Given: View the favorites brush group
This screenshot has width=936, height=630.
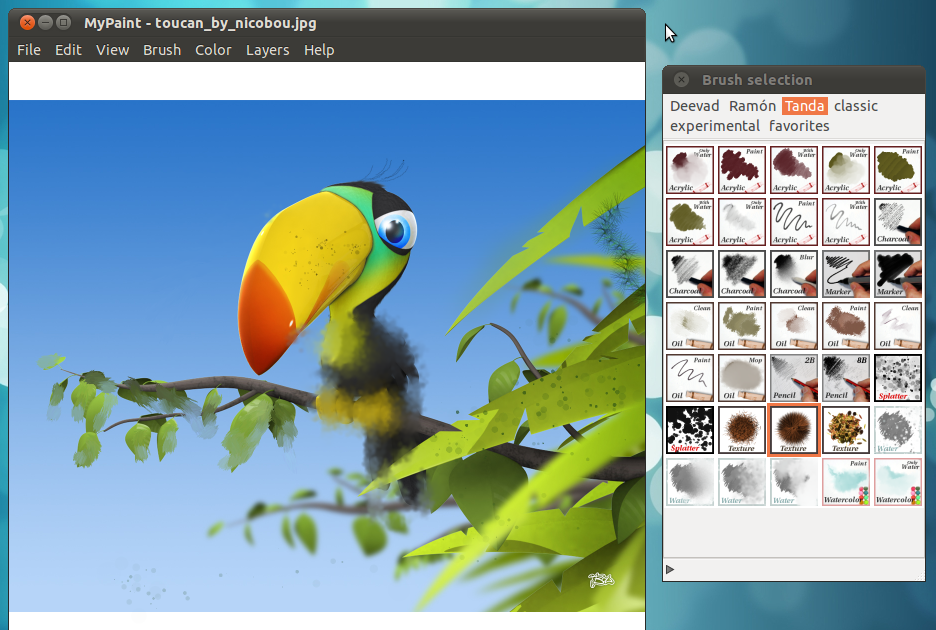Looking at the screenshot, I should coord(799,126).
